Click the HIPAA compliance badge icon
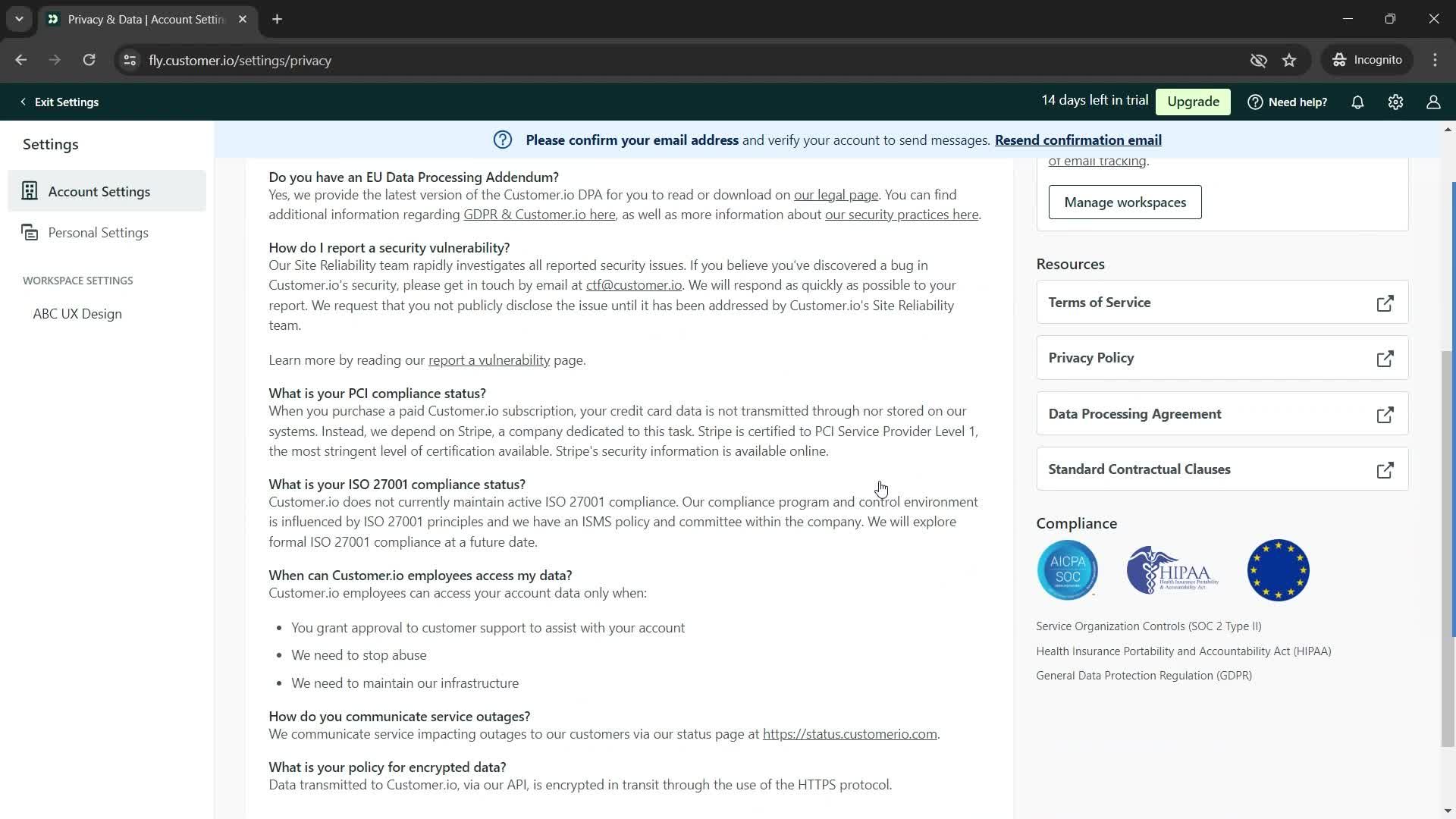Screen dimensions: 1456x819 (1172, 569)
